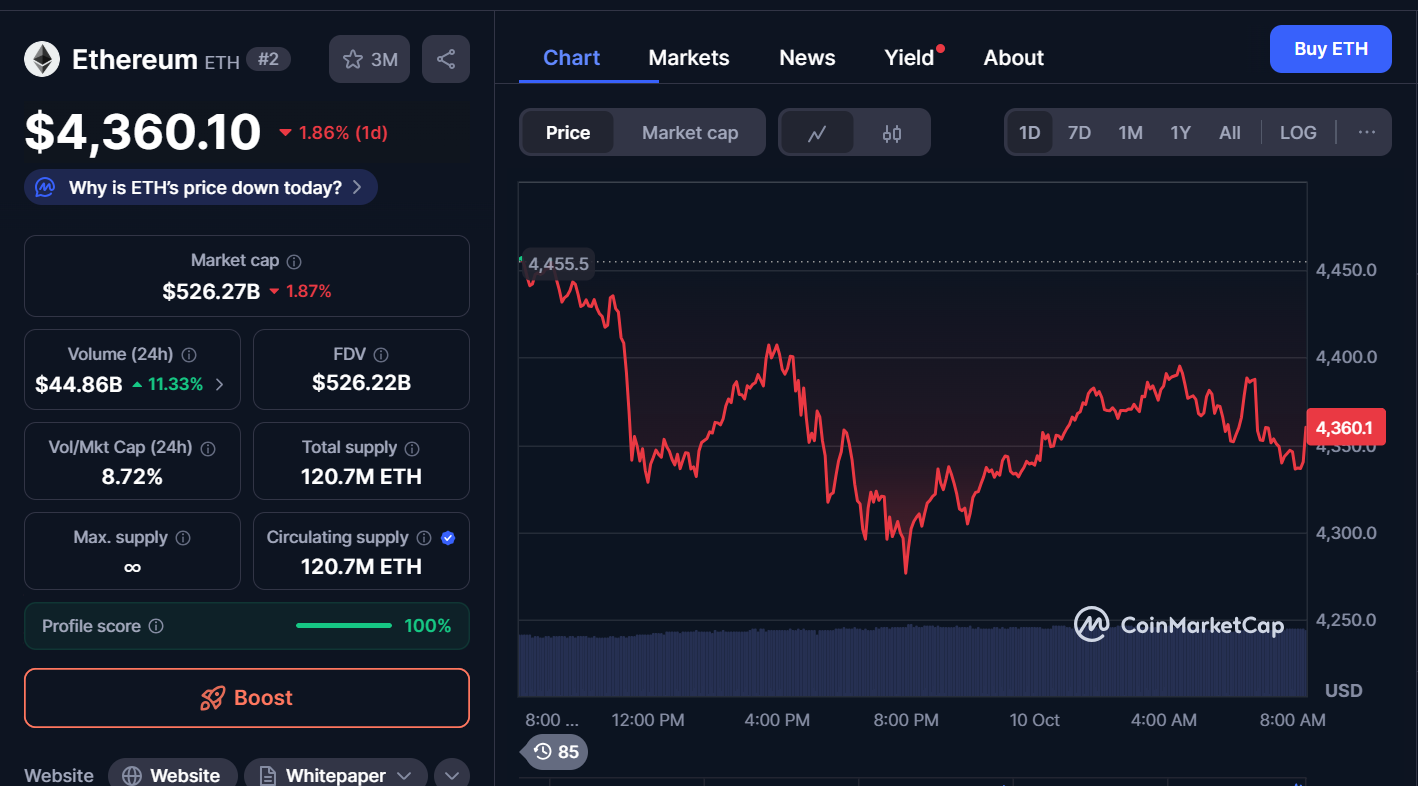This screenshot has height=786, width=1418.
Task: Add Ethereum to watchlist with star button
Action: [370, 59]
